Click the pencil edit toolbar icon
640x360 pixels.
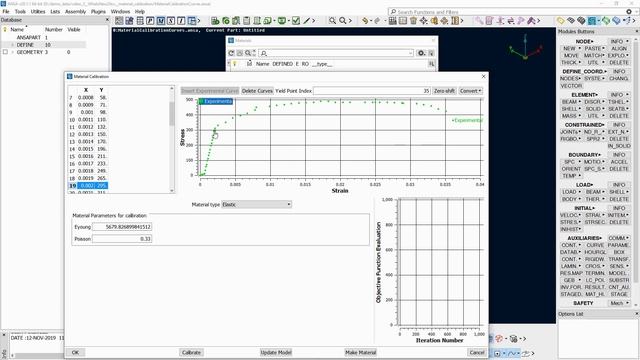click(x=307, y=20)
